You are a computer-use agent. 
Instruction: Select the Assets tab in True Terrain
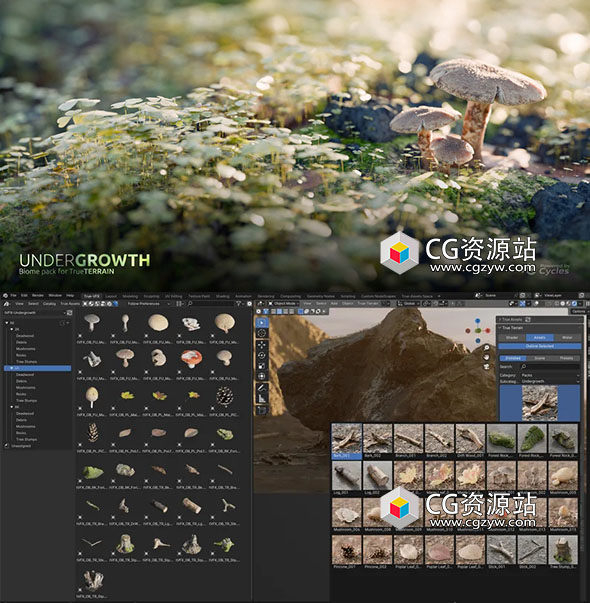pos(540,338)
